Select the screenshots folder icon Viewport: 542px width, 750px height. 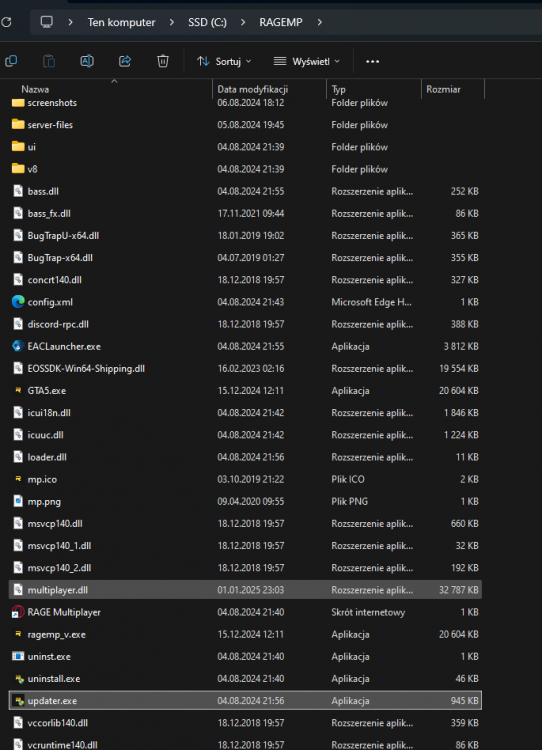(18, 102)
